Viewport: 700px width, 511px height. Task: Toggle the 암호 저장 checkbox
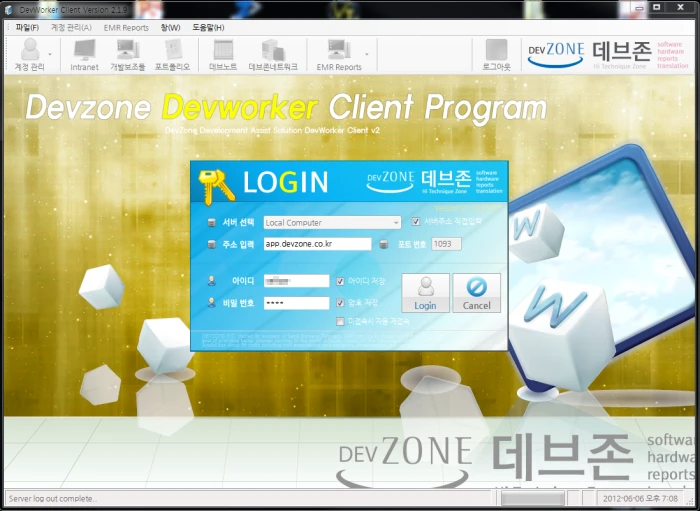[x=340, y=303]
